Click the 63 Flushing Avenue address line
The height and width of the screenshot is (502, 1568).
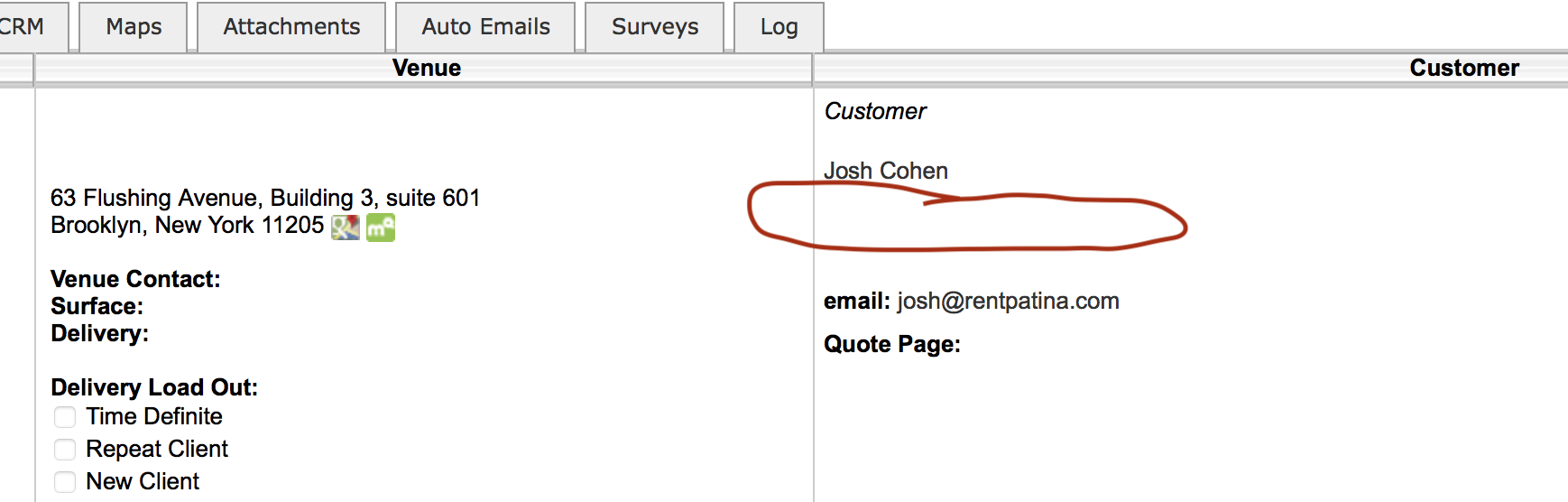tap(265, 198)
